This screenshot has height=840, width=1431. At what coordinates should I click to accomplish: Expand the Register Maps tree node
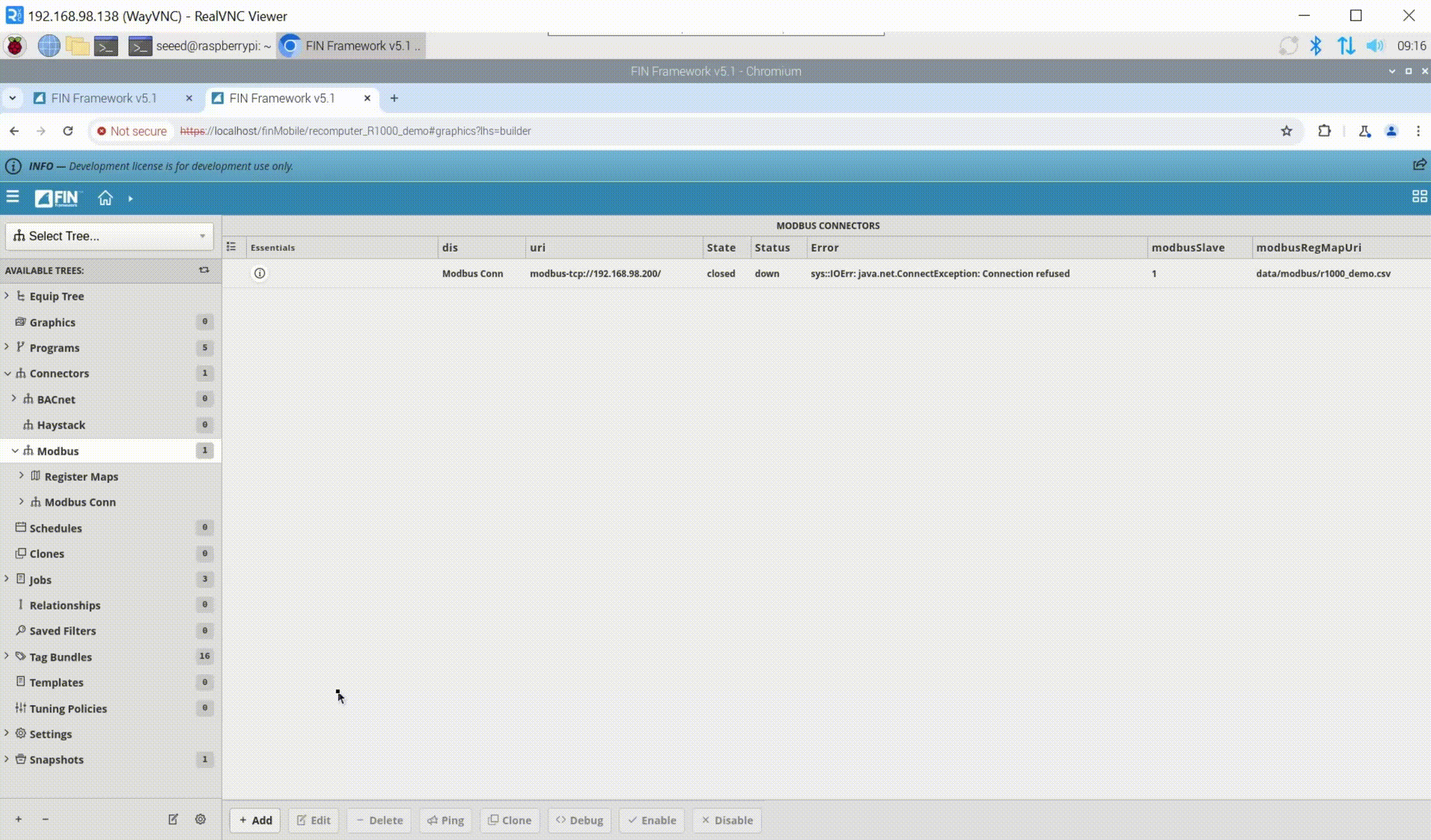coord(21,476)
